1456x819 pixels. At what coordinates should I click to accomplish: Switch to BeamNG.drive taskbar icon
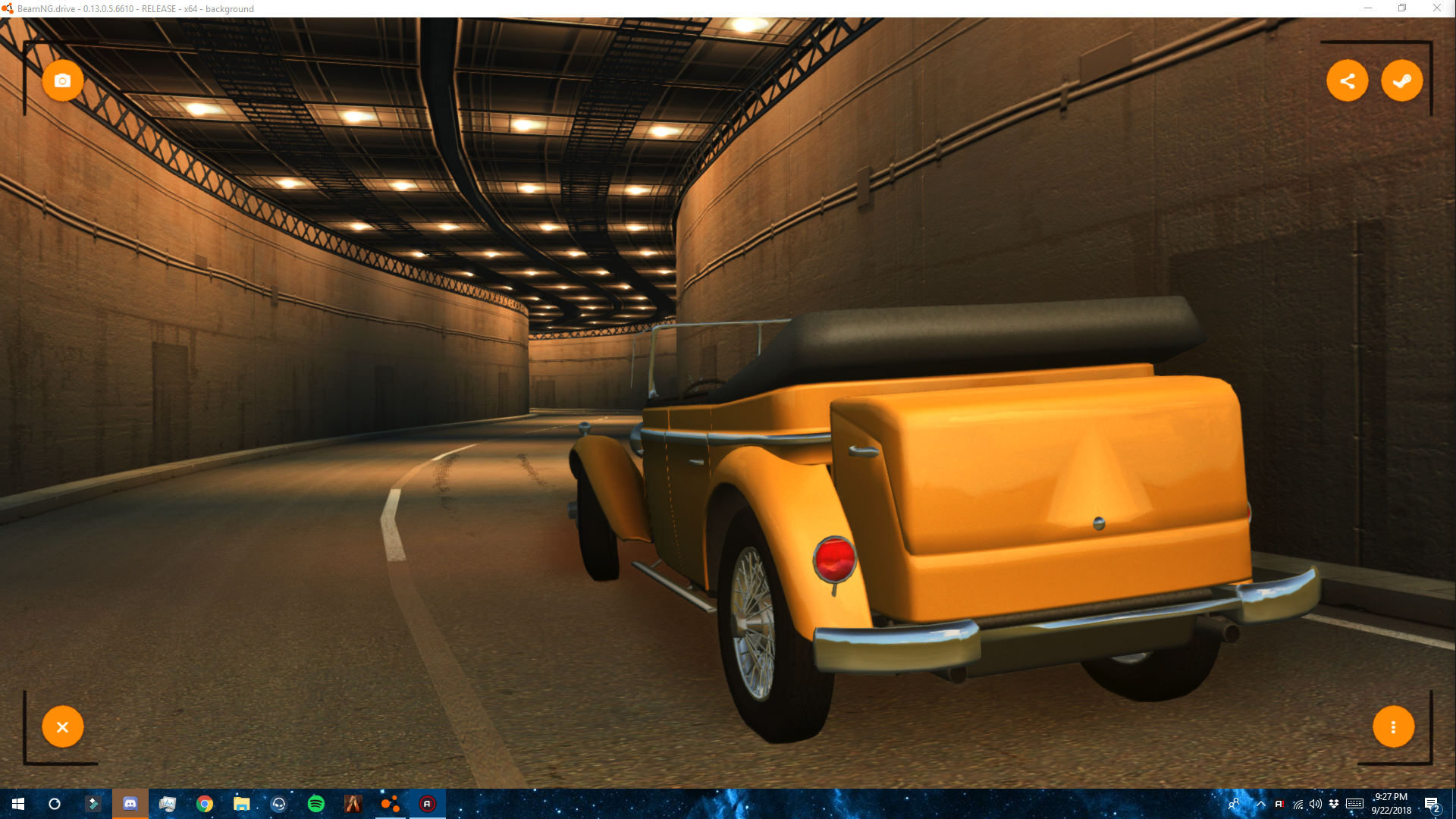coord(391,804)
